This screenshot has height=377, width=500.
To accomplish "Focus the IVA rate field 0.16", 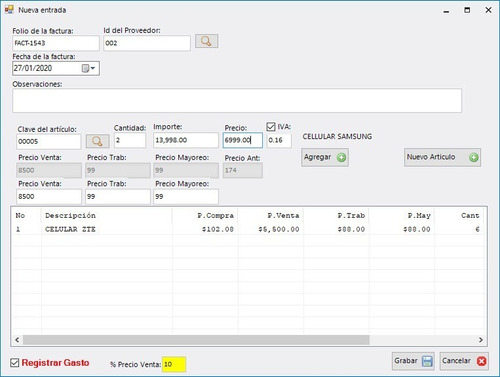I will pos(279,140).
